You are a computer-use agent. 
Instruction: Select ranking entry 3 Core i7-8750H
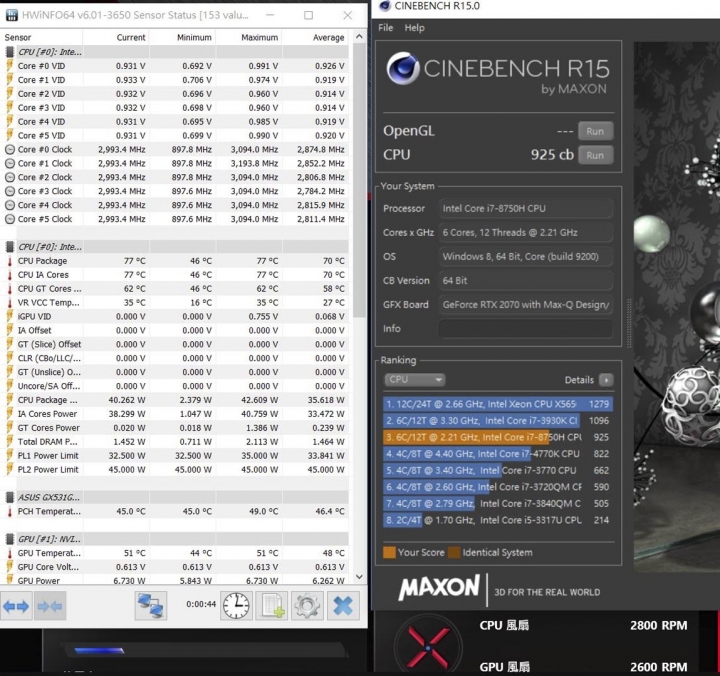pyautogui.click(x=498, y=437)
